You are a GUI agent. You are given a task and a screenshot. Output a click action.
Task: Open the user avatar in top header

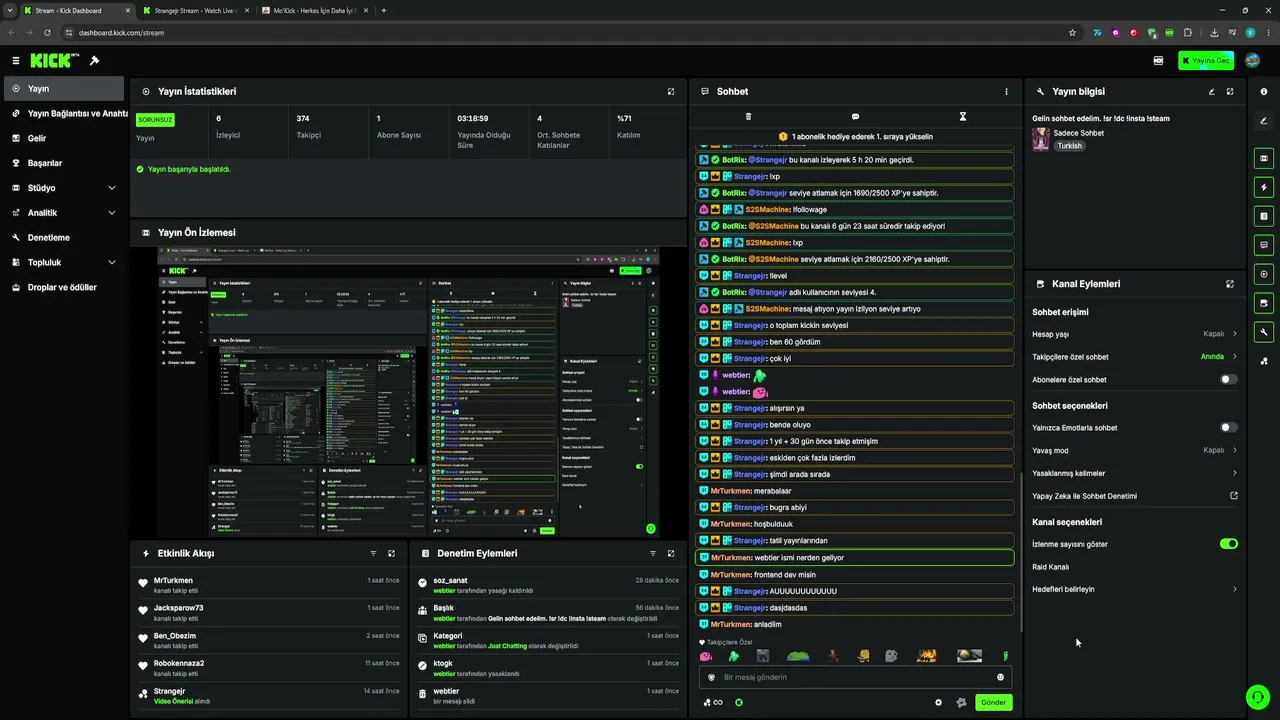(x=1253, y=61)
